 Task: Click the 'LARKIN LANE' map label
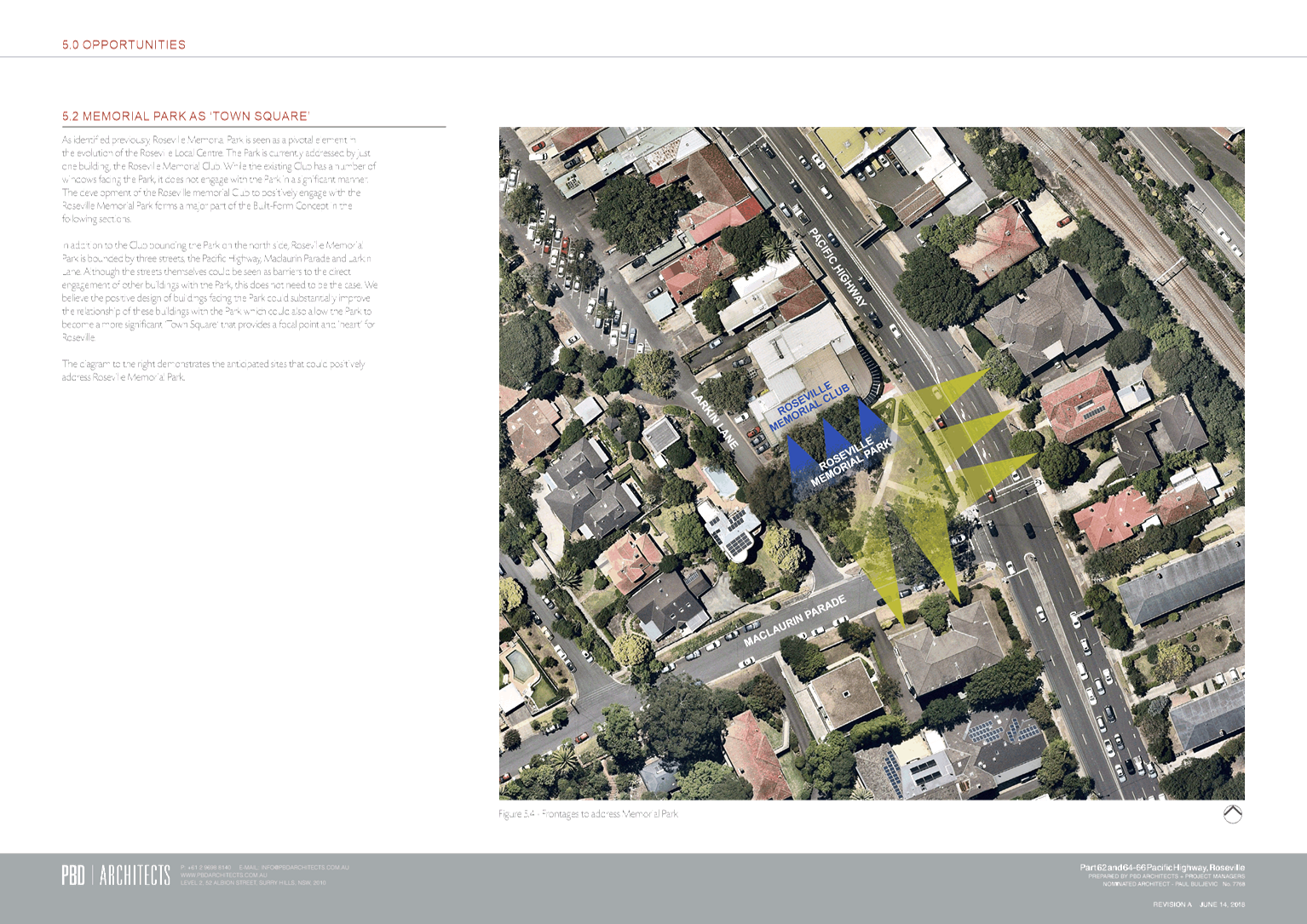coord(715,418)
